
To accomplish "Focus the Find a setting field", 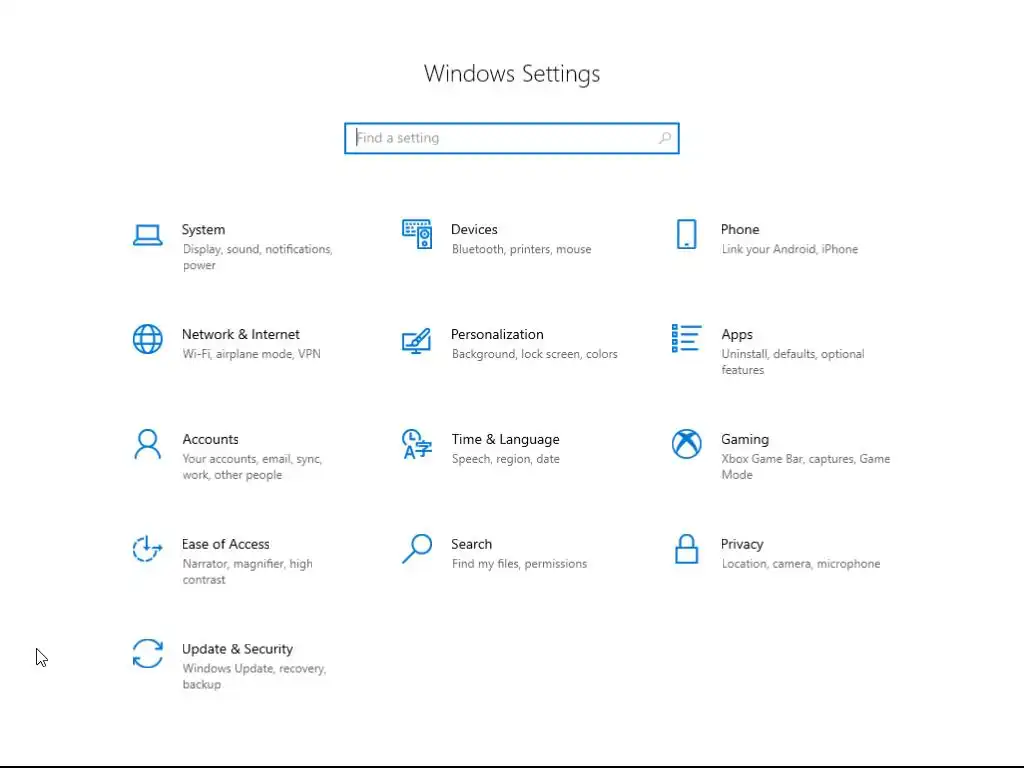I will [512, 138].
